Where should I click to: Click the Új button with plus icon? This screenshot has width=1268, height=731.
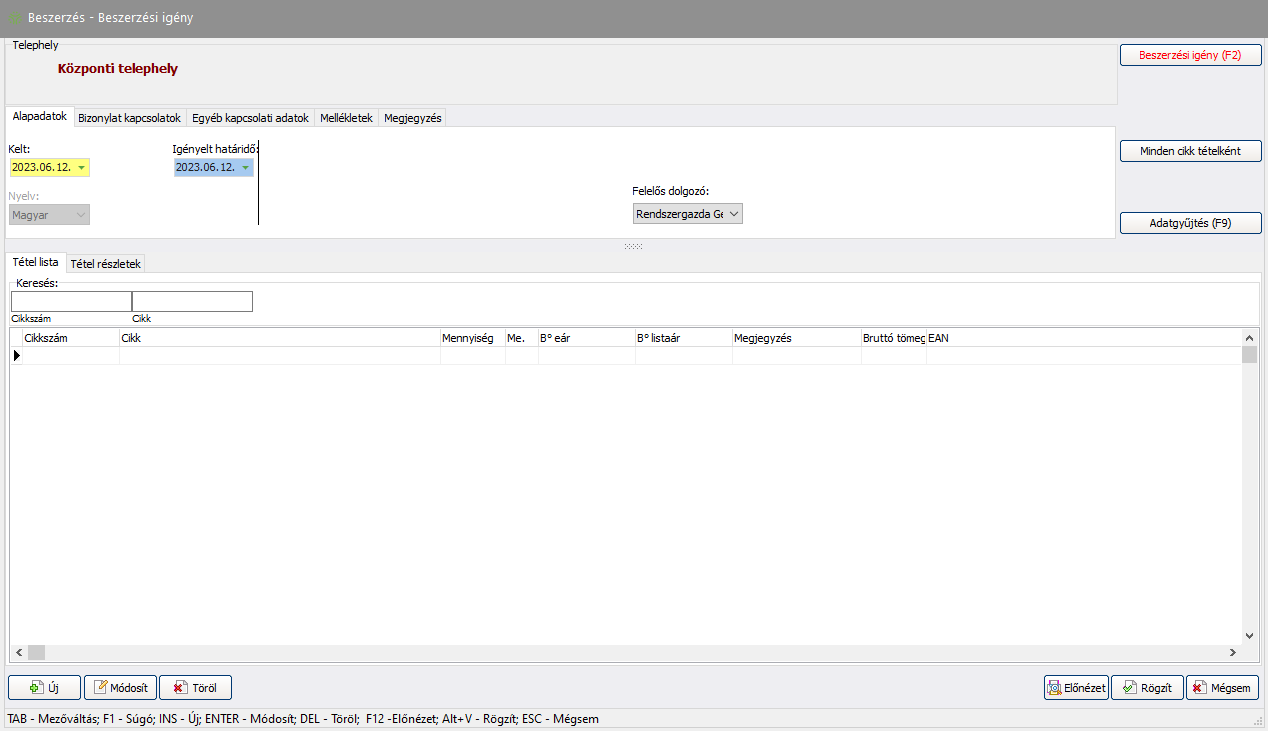[x=44, y=687]
